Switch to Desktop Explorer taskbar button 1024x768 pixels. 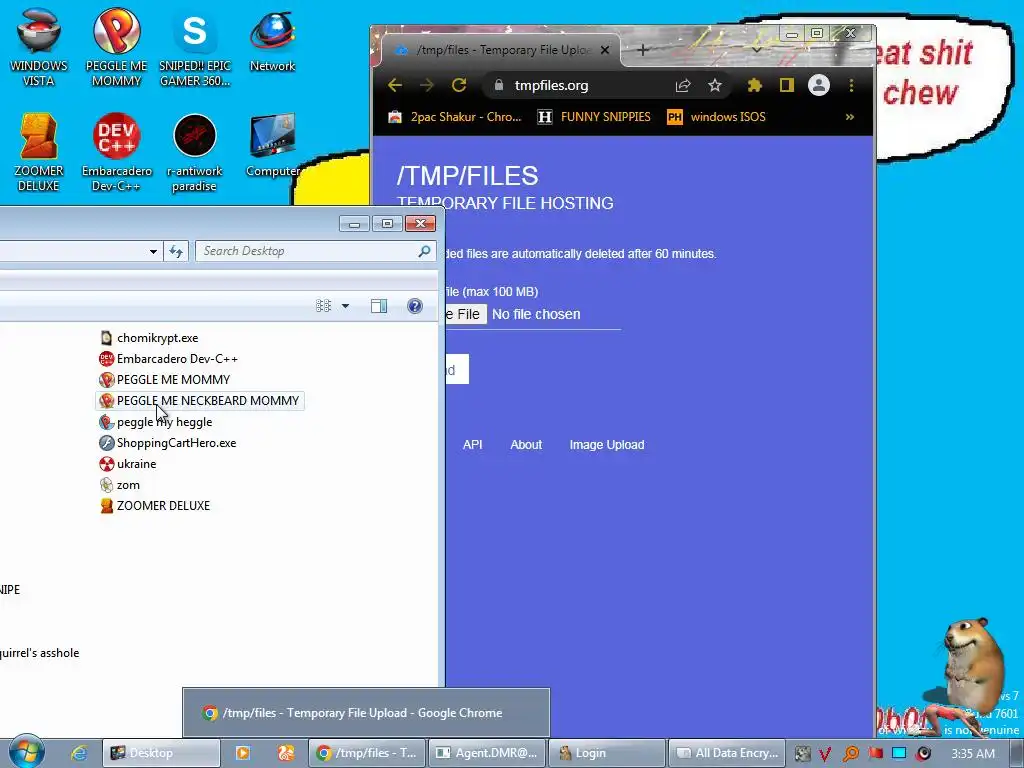click(161, 753)
